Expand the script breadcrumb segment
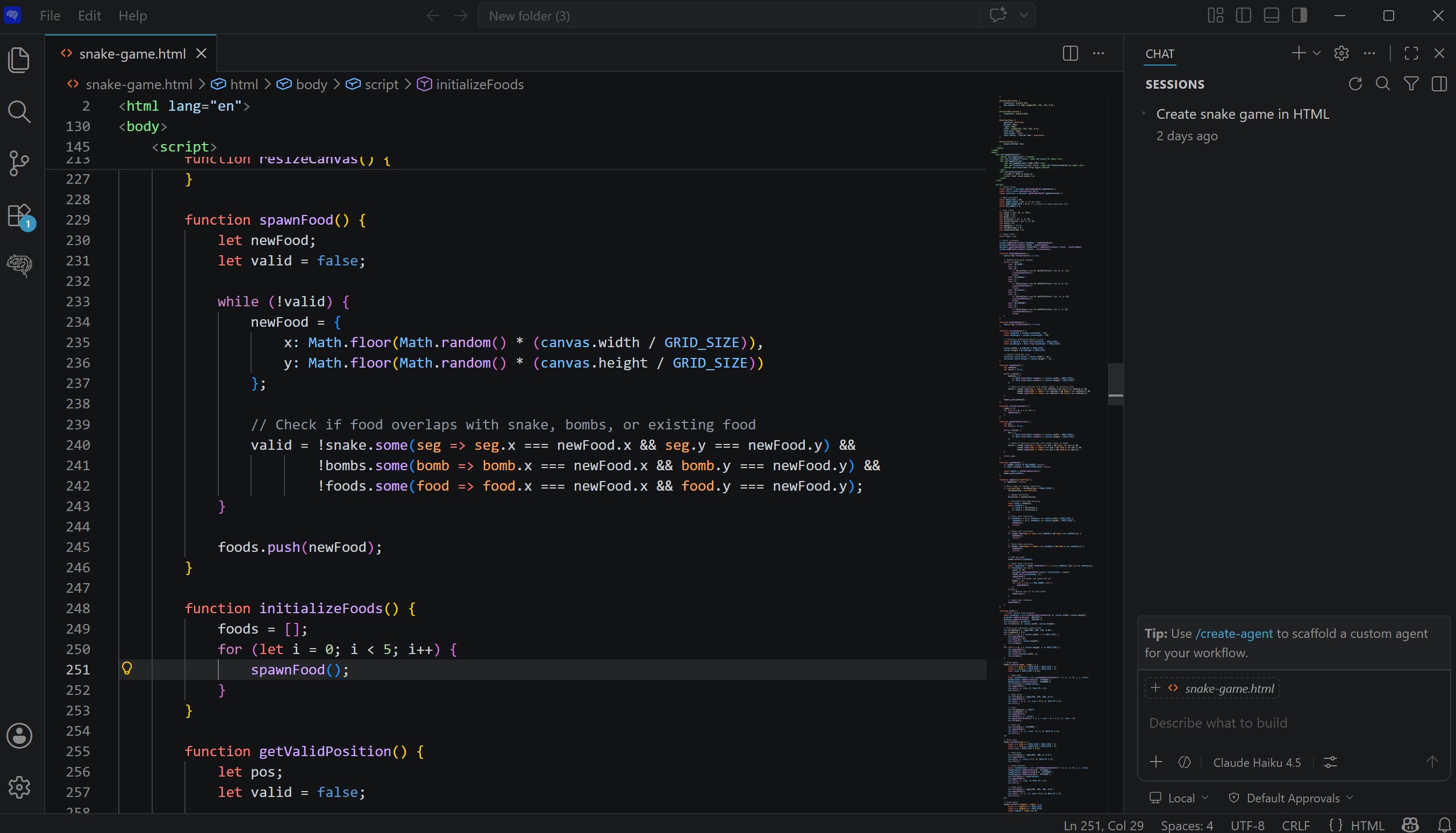Image resolution: width=1456 pixels, height=833 pixels. pos(372,84)
